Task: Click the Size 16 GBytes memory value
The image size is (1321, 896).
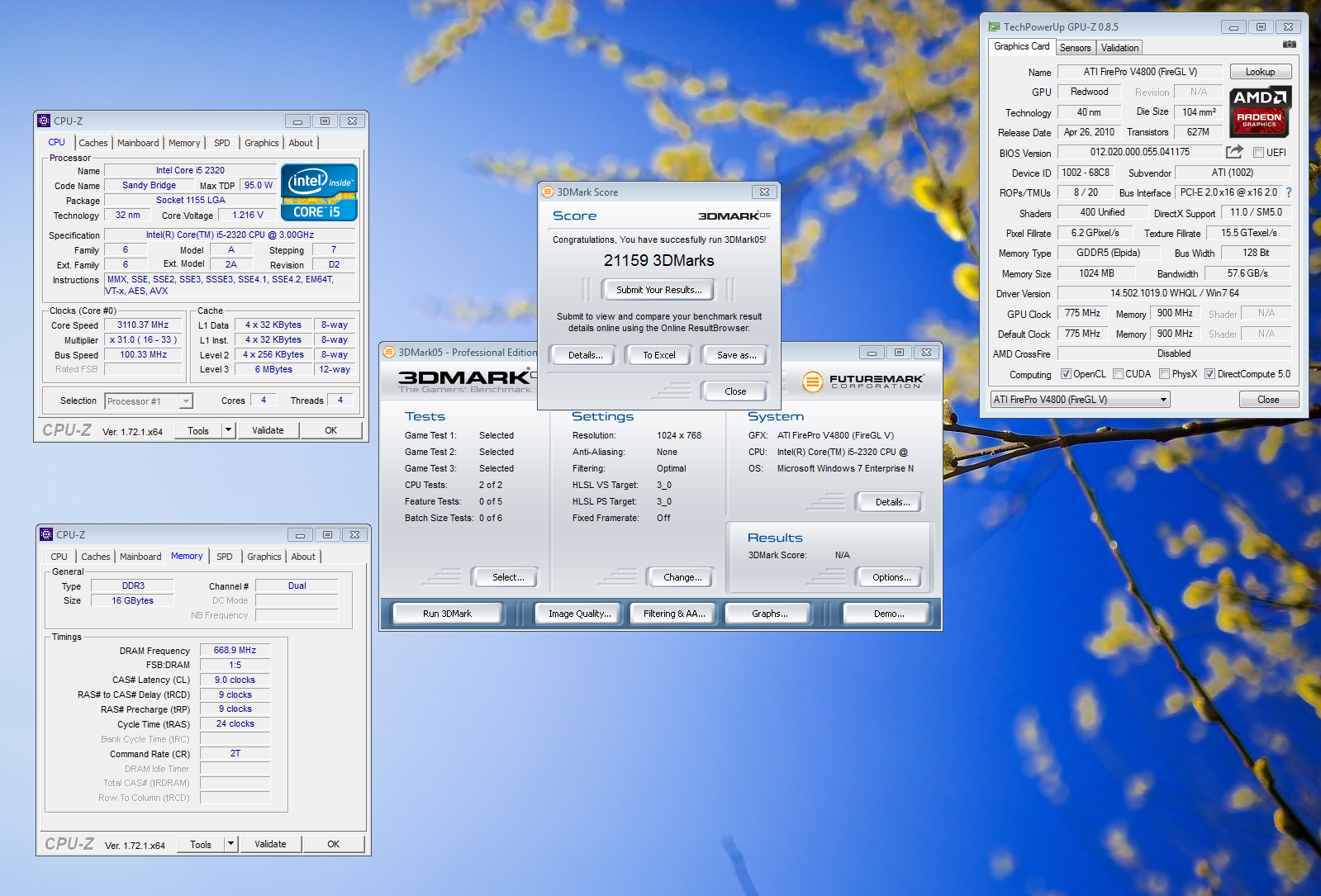Action: [x=132, y=600]
